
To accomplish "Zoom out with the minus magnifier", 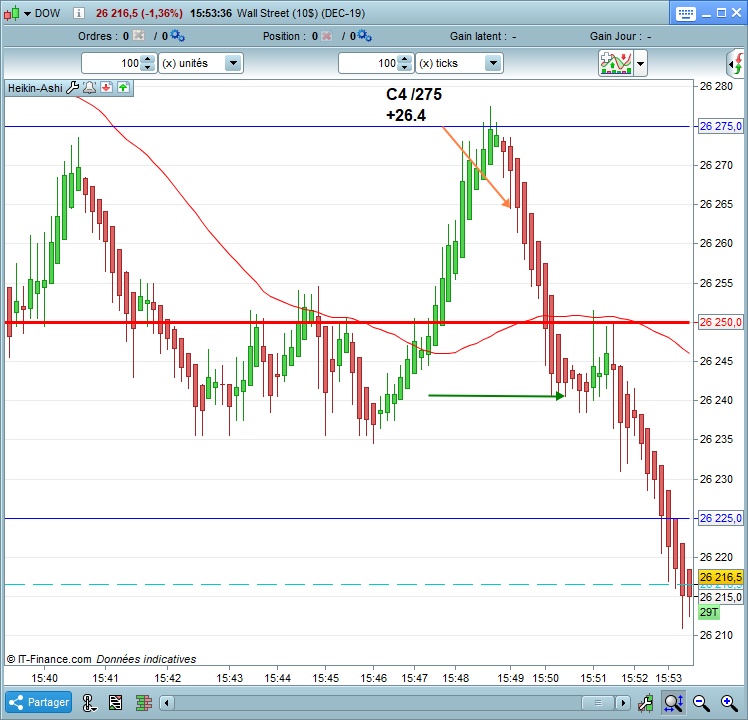I will [x=701, y=702].
